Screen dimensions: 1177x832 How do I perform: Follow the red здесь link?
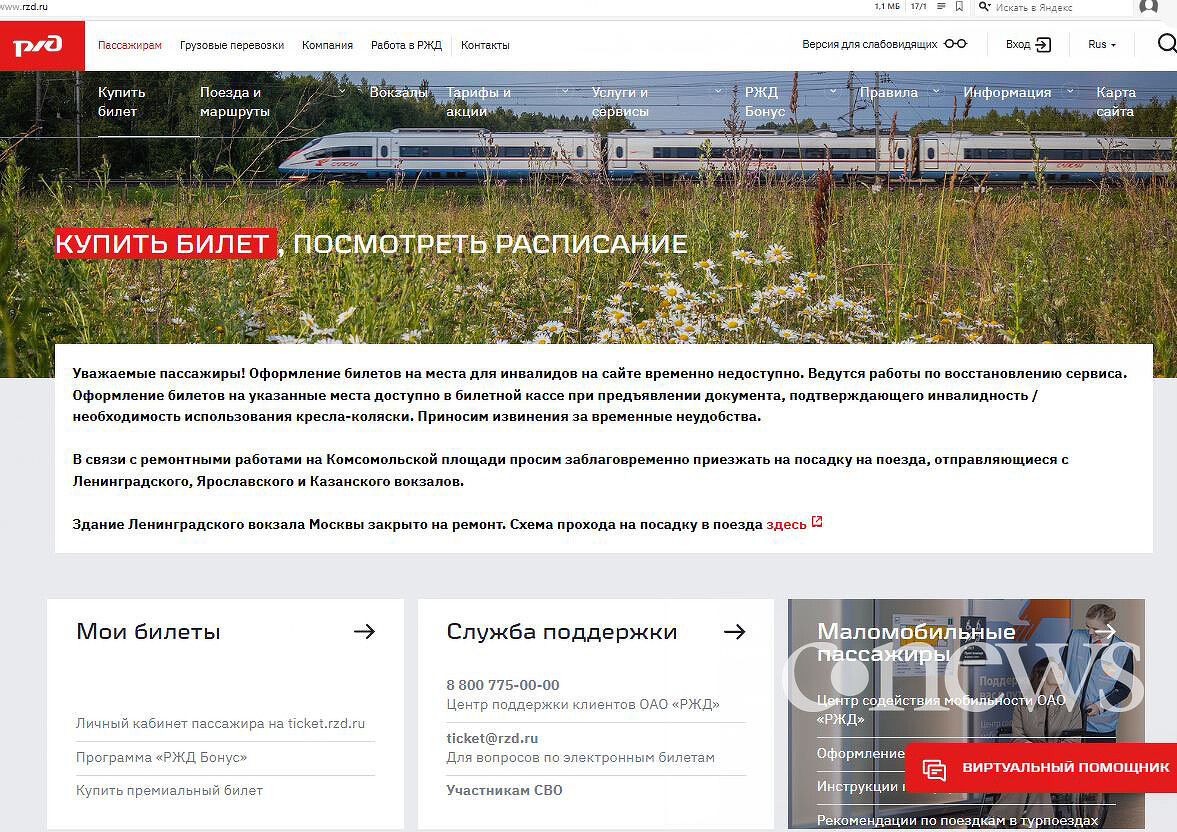pyautogui.click(x=786, y=524)
